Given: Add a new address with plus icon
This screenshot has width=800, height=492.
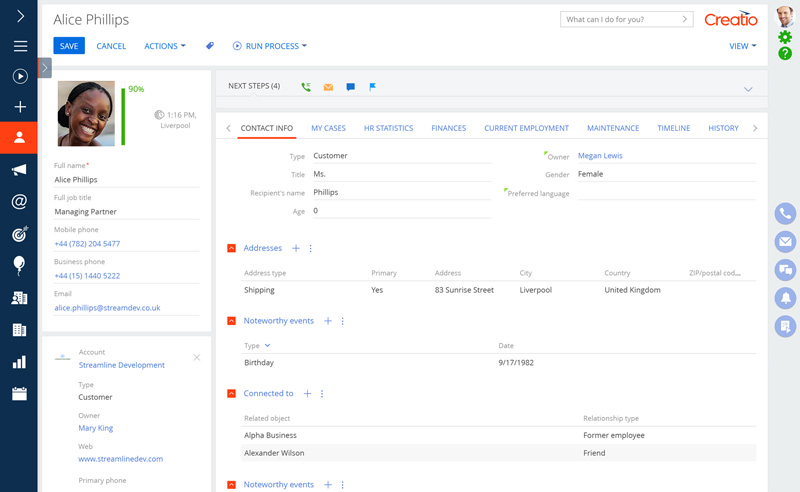Looking at the screenshot, I should click(x=296, y=248).
